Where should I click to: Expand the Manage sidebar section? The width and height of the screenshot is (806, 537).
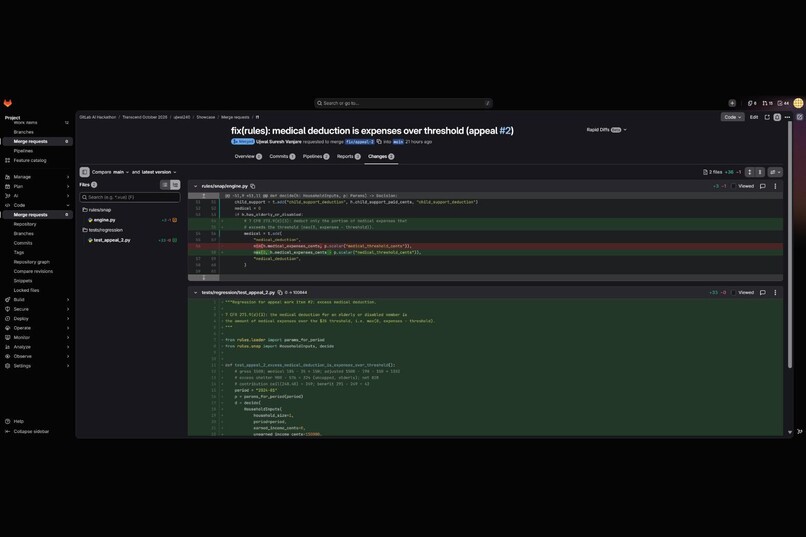[37, 177]
